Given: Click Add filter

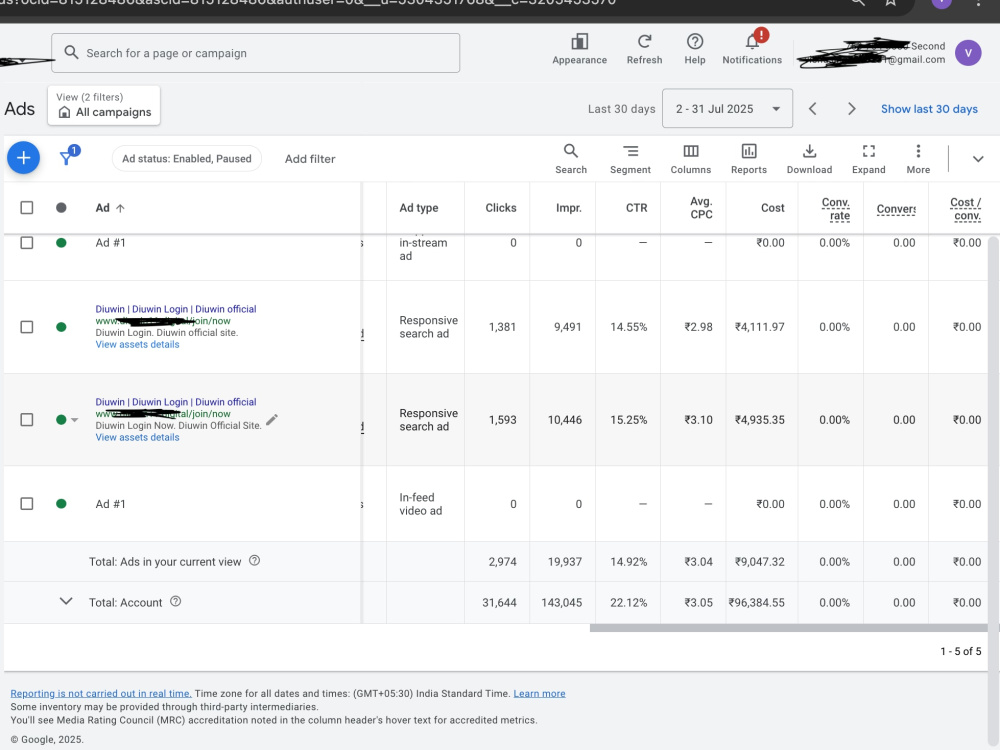Looking at the screenshot, I should coord(310,159).
